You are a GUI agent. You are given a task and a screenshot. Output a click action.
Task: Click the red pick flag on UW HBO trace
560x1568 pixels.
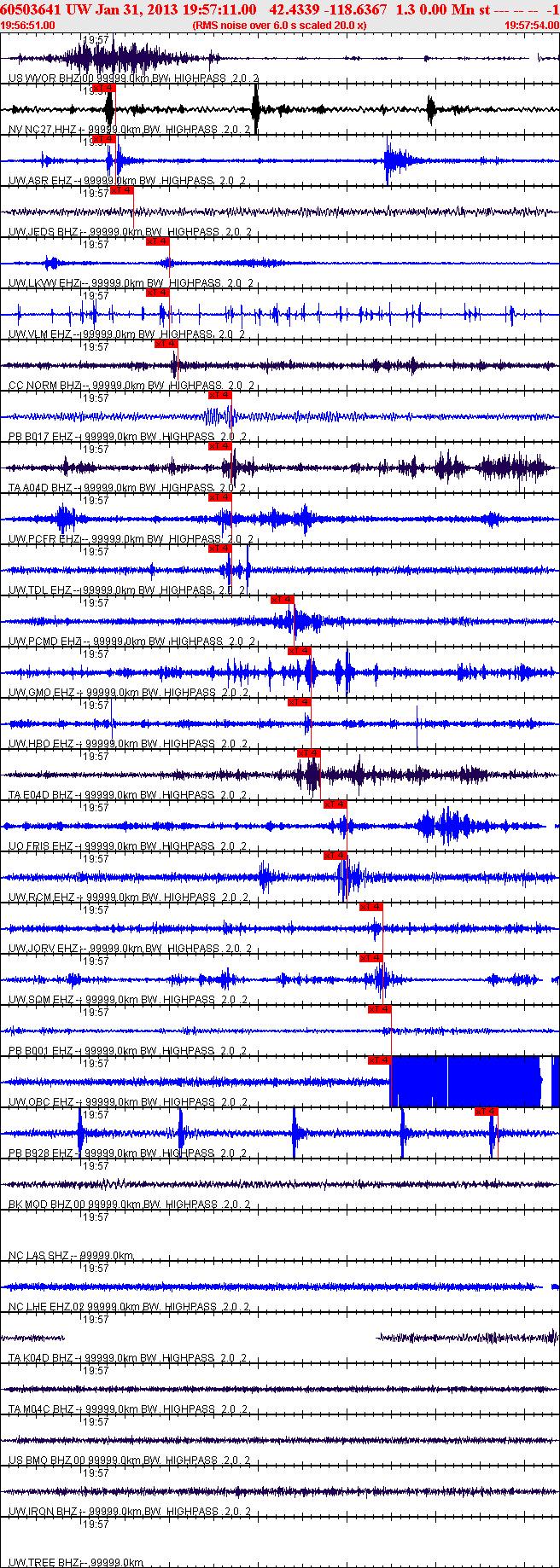[299, 702]
